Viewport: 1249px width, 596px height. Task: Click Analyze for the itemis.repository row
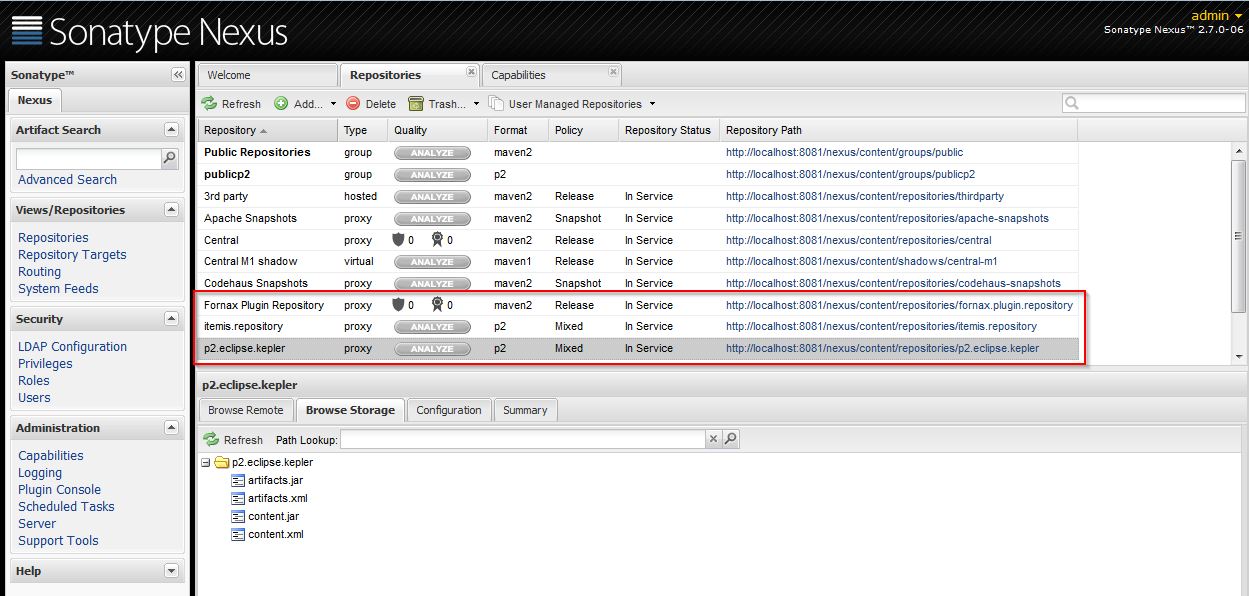[x=432, y=327]
